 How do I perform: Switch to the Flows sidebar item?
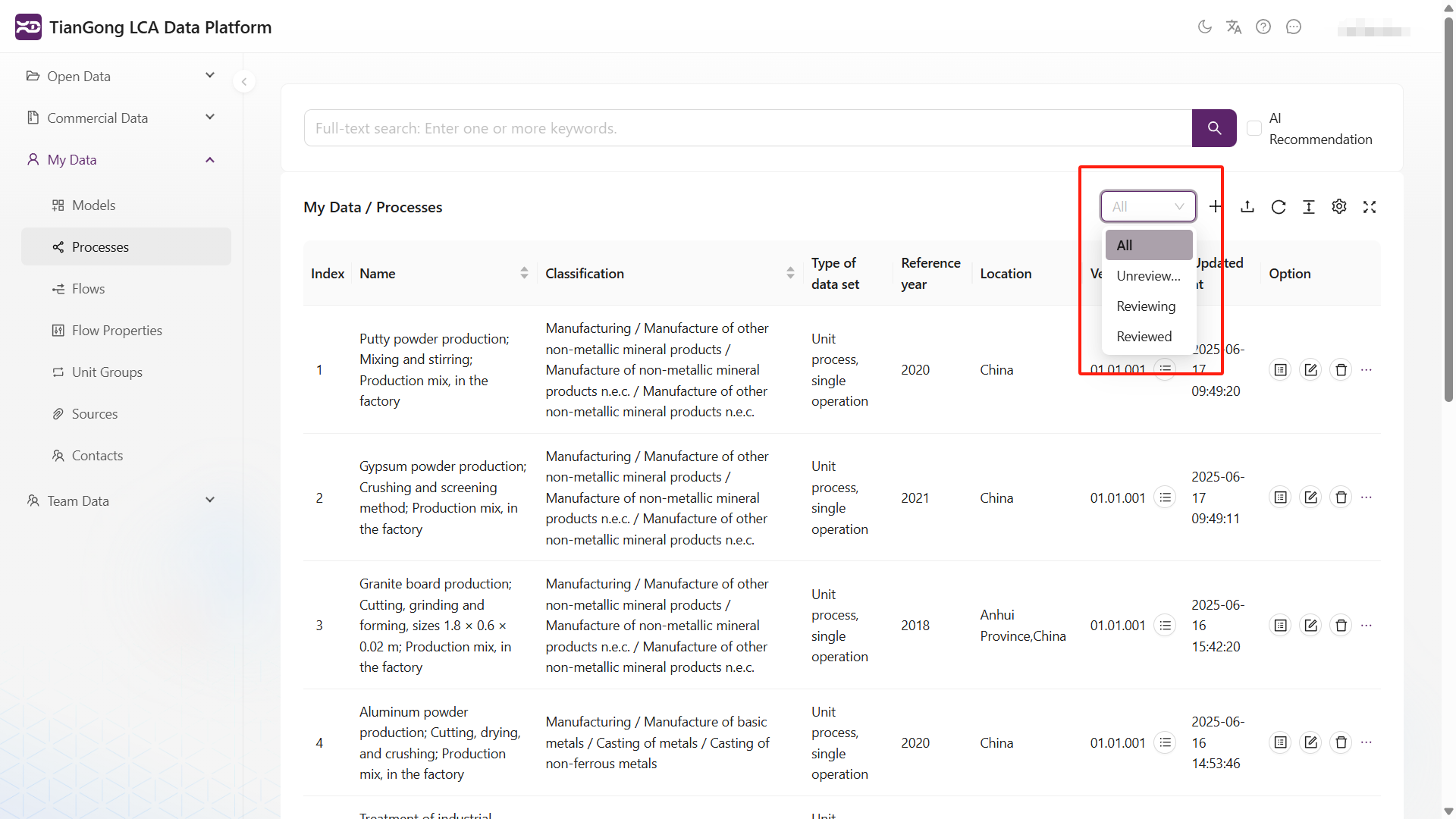coord(89,288)
